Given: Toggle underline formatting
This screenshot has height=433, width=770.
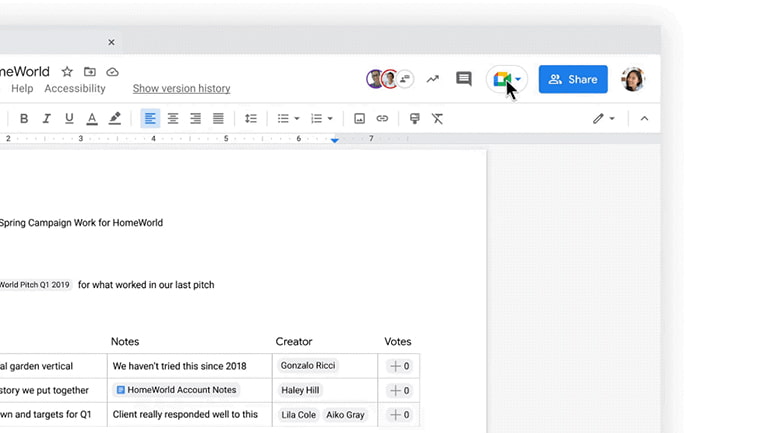Looking at the screenshot, I should coord(69,118).
